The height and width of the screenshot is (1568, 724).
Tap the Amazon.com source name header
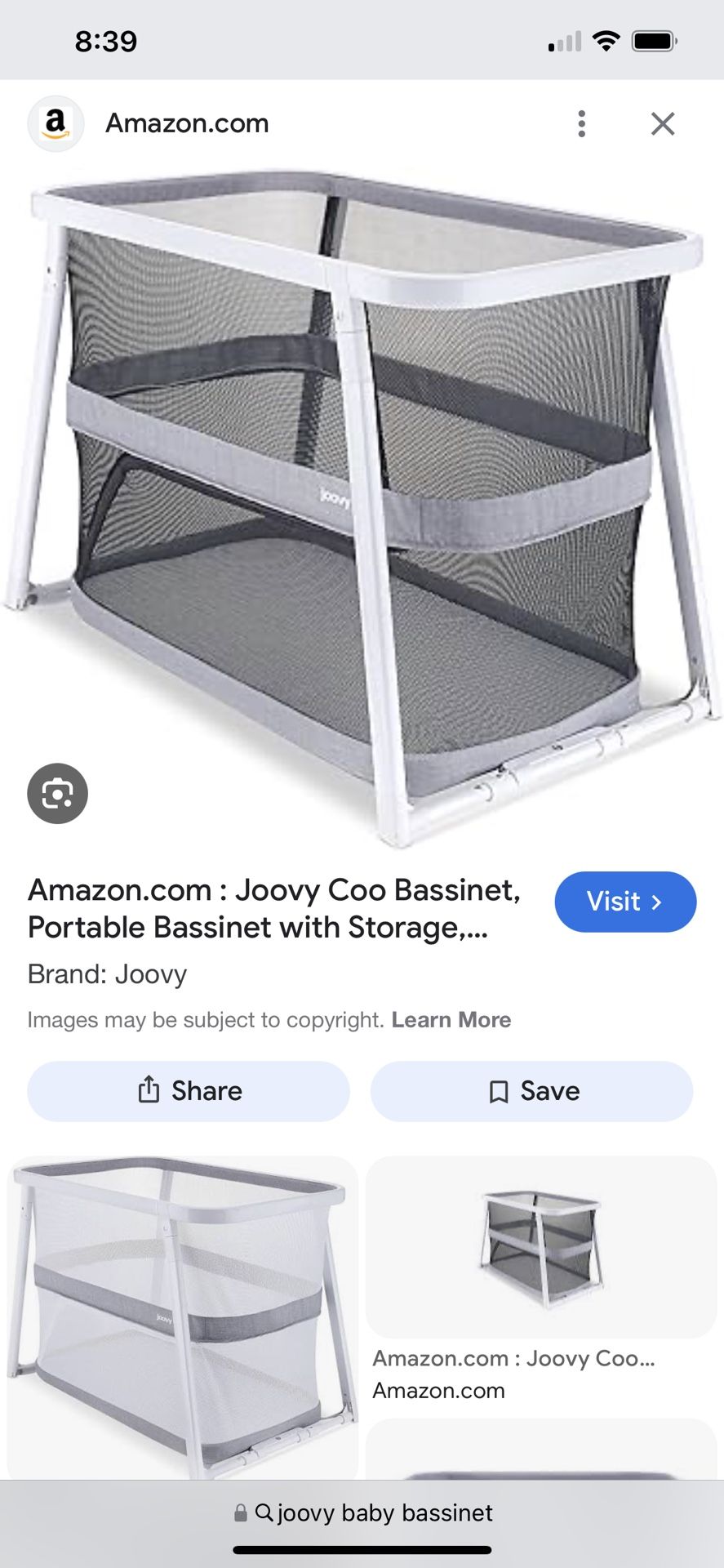(187, 123)
